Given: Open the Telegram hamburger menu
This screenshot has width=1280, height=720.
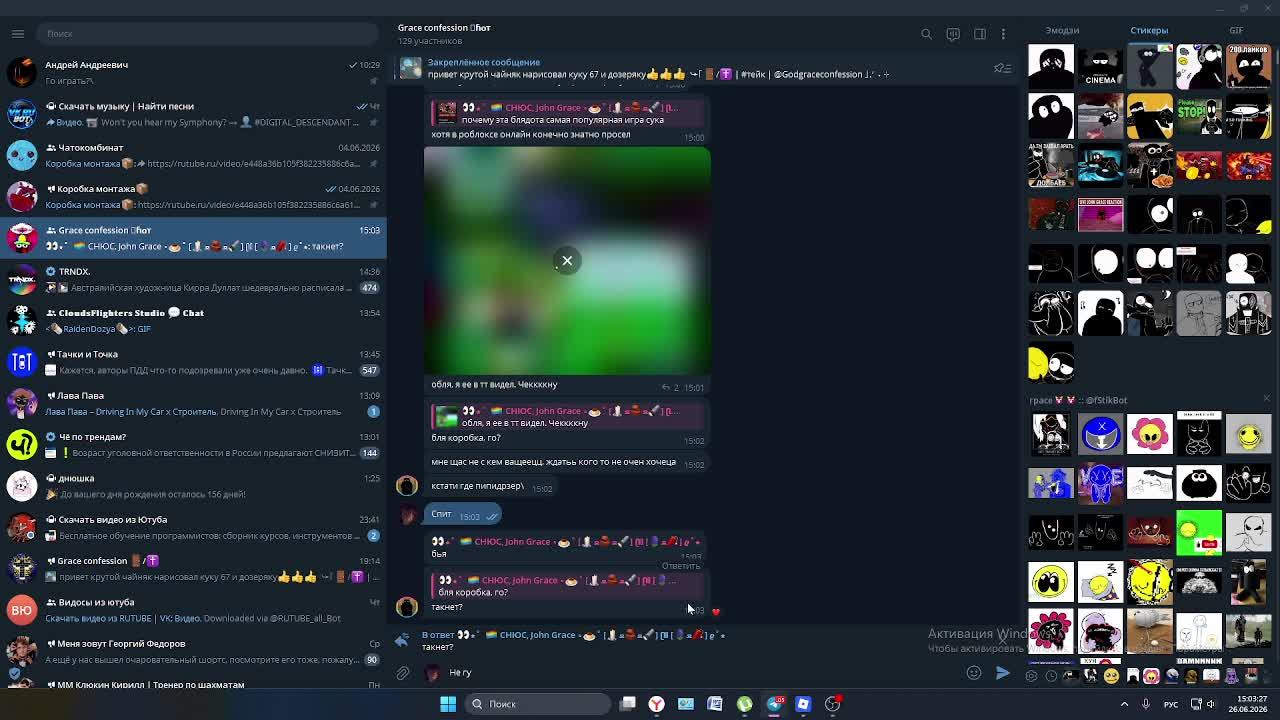Looking at the screenshot, I should pyautogui.click(x=18, y=34).
